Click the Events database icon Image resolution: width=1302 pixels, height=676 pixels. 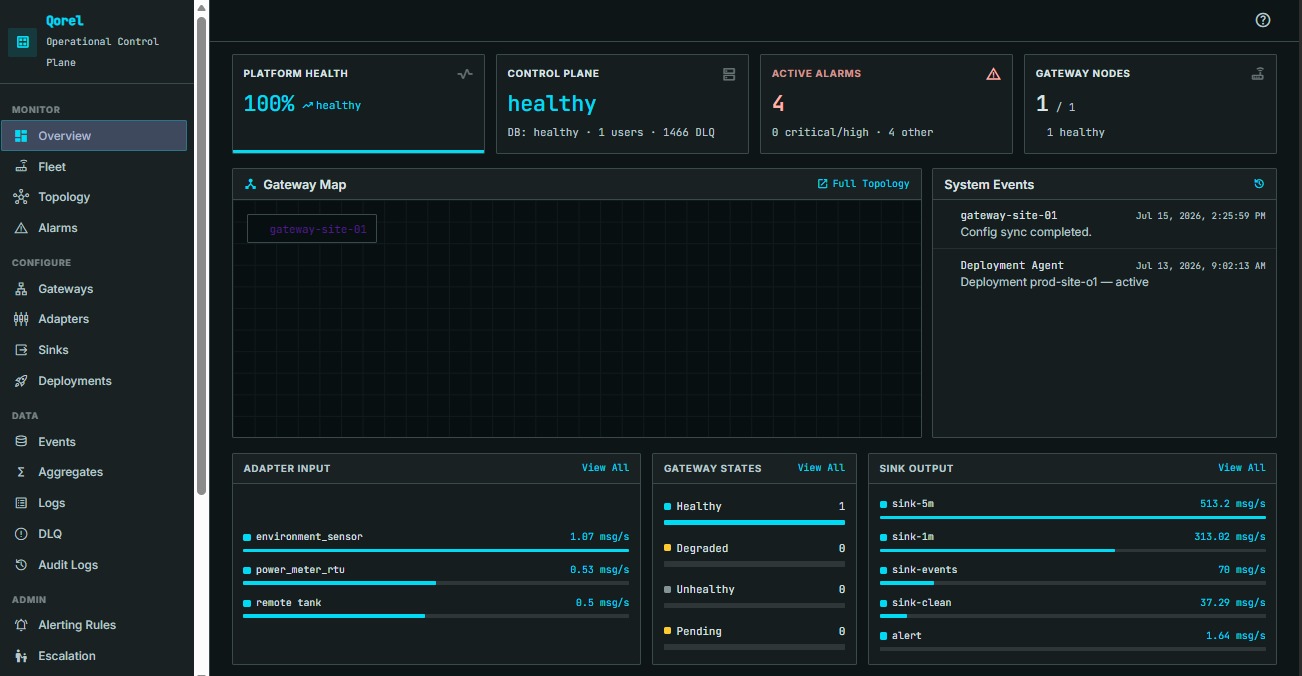click(x=21, y=442)
